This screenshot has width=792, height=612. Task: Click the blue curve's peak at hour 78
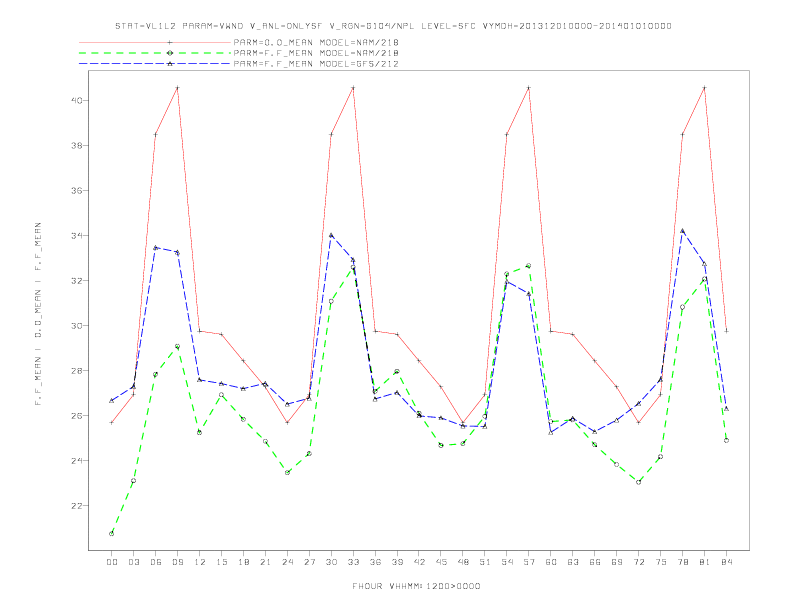pos(682,231)
